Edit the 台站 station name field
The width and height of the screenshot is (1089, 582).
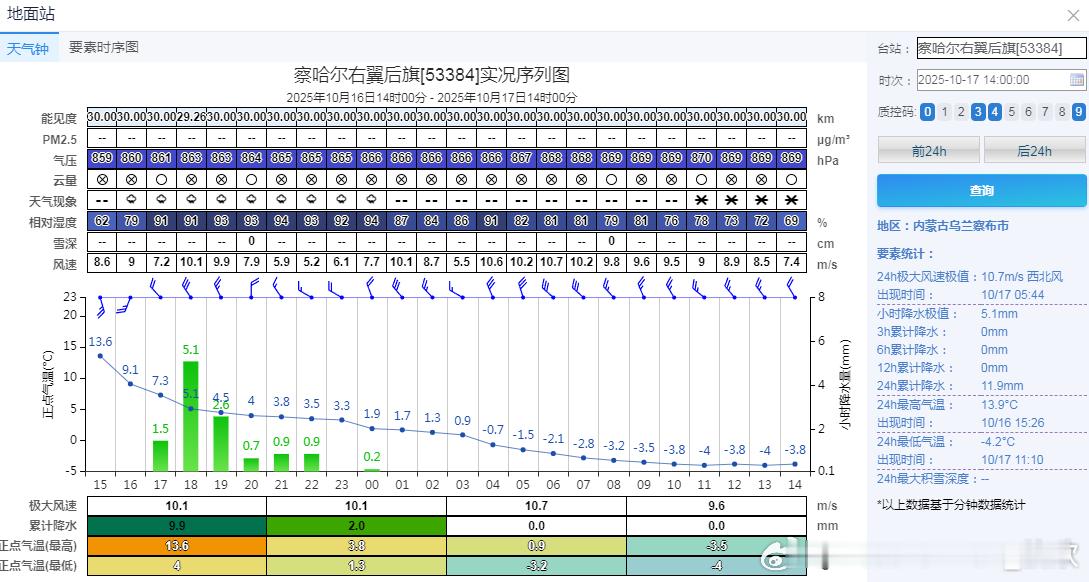[x=1001, y=48]
